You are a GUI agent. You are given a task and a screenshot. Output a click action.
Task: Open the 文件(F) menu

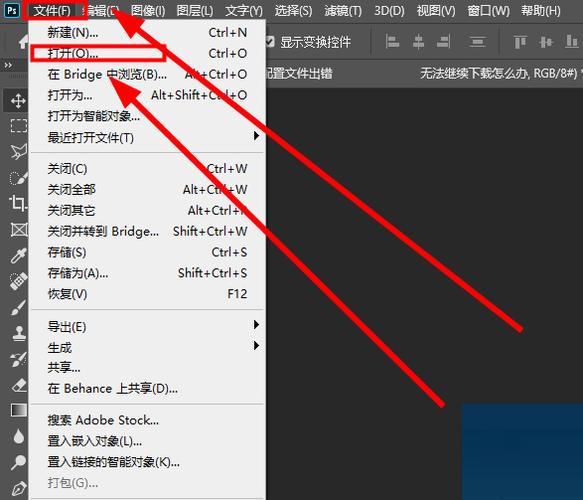click(52, 11)
